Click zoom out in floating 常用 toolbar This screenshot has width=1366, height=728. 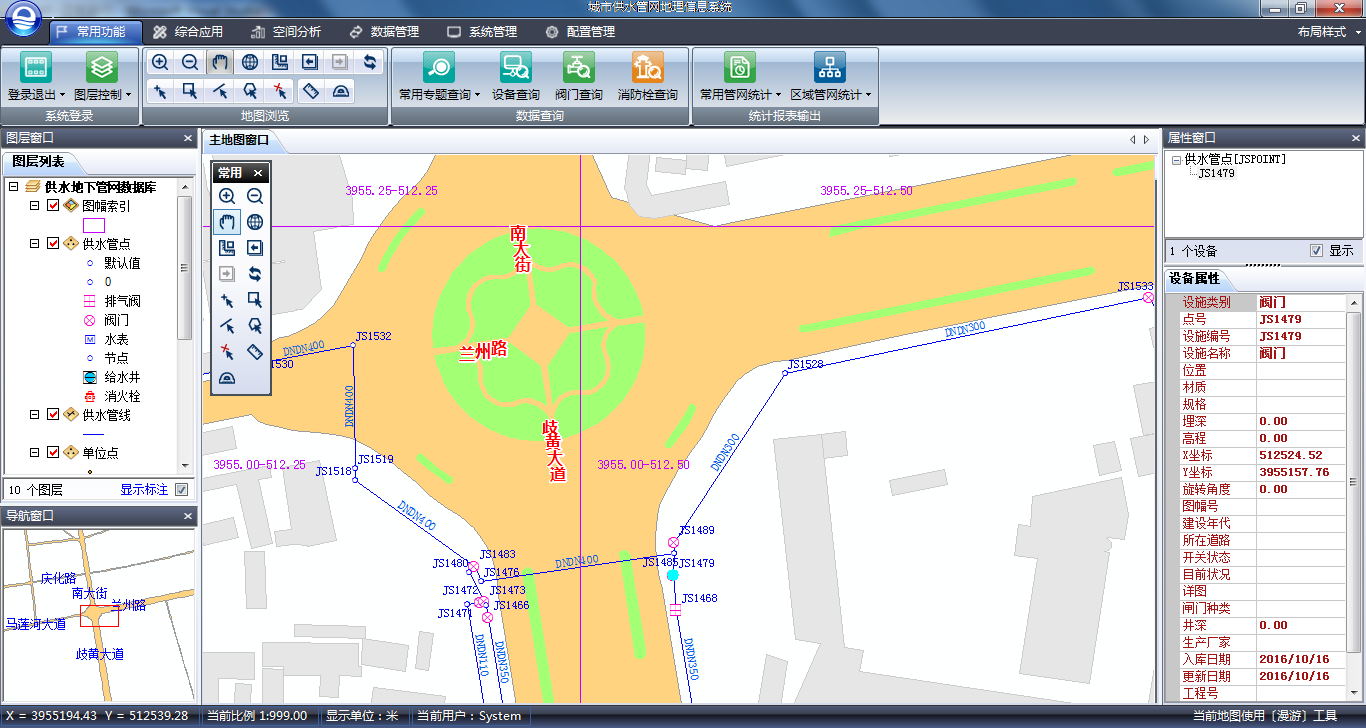[x=255, y=196]
